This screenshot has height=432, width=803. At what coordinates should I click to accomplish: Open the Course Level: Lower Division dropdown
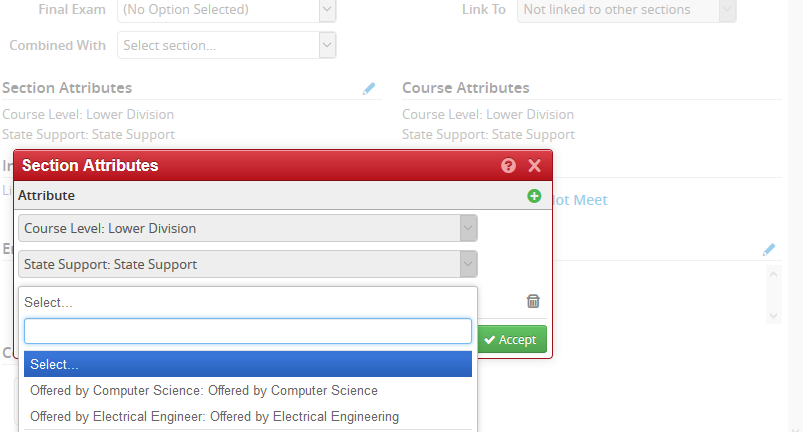248,228
